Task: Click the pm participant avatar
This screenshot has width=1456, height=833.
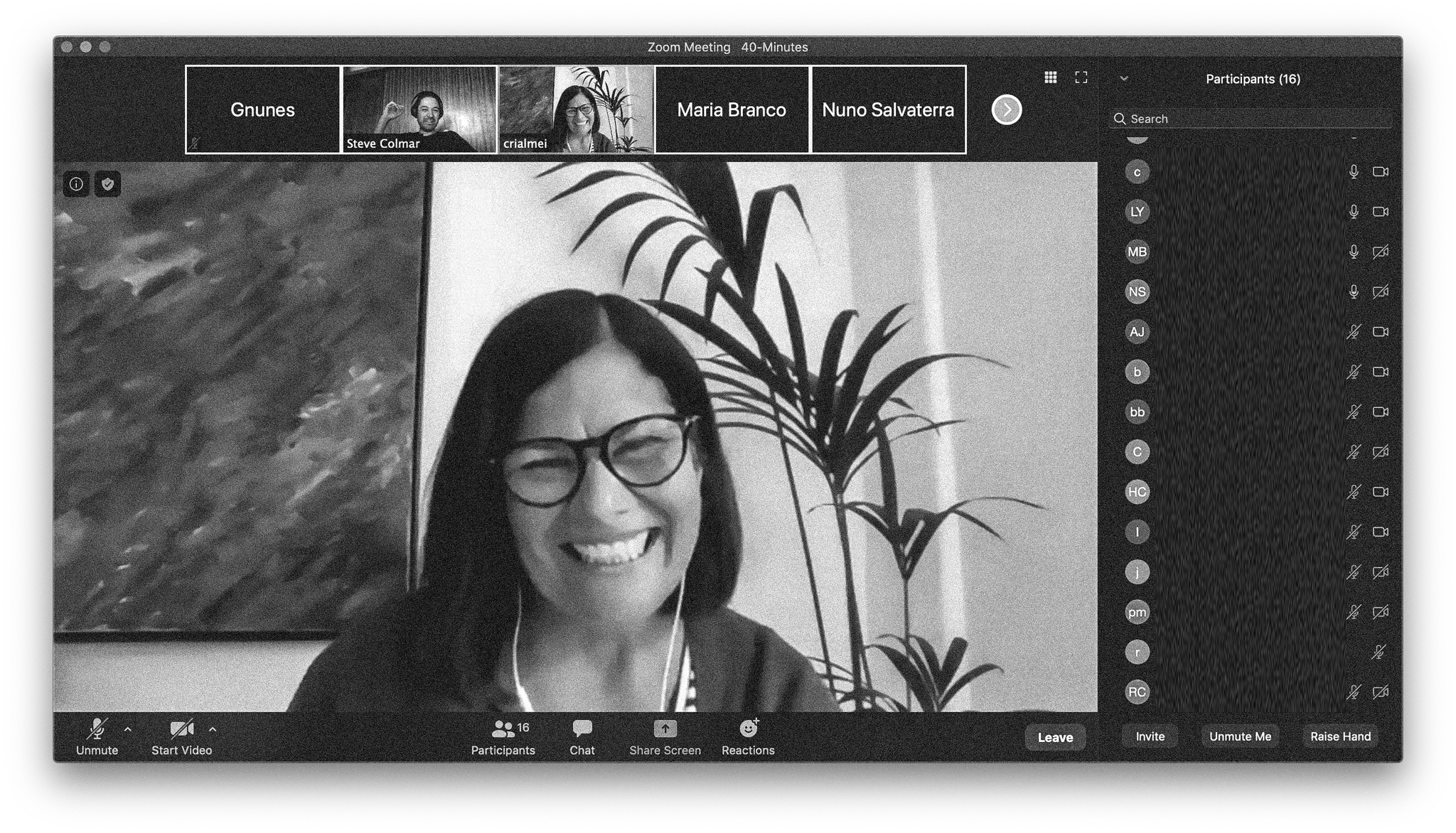Action: (1137, 612)
